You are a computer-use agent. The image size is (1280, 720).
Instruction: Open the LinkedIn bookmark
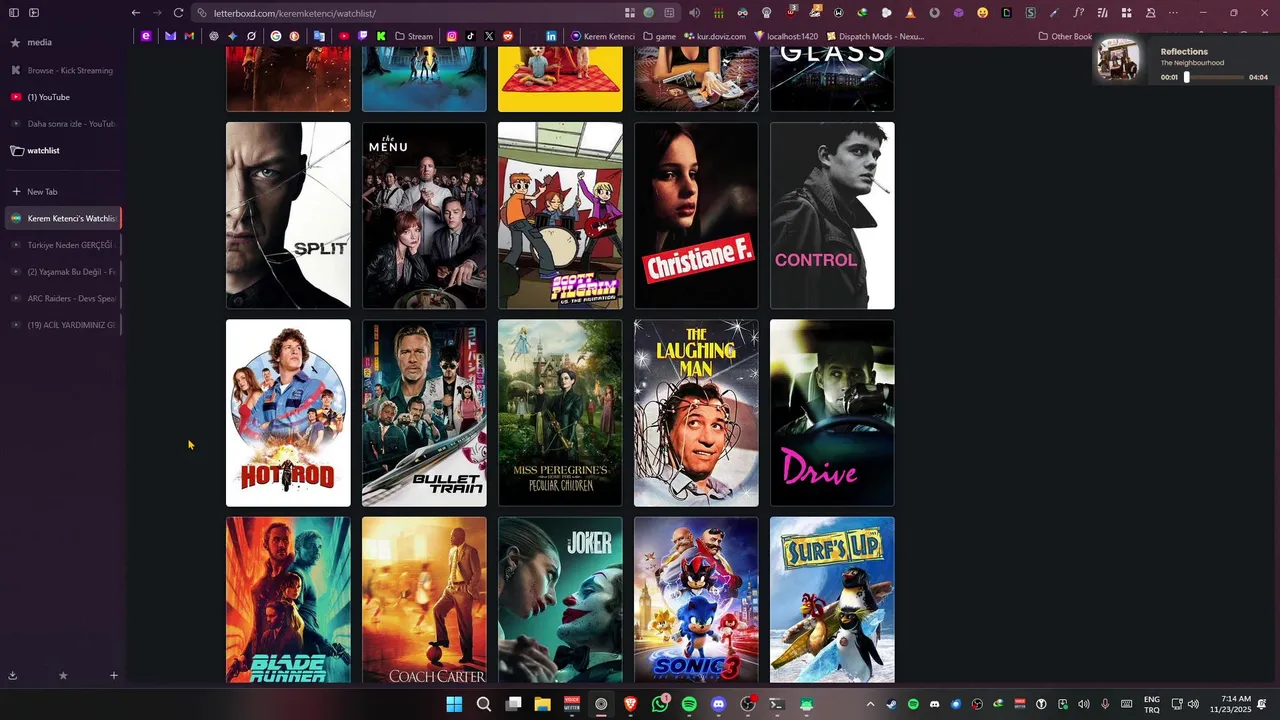pos(551,36)
